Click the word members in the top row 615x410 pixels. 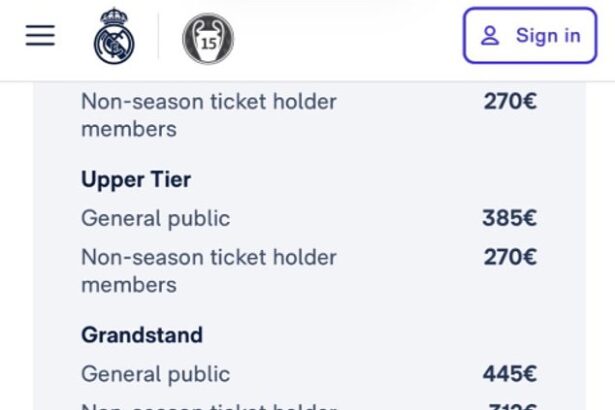(128, 129)
